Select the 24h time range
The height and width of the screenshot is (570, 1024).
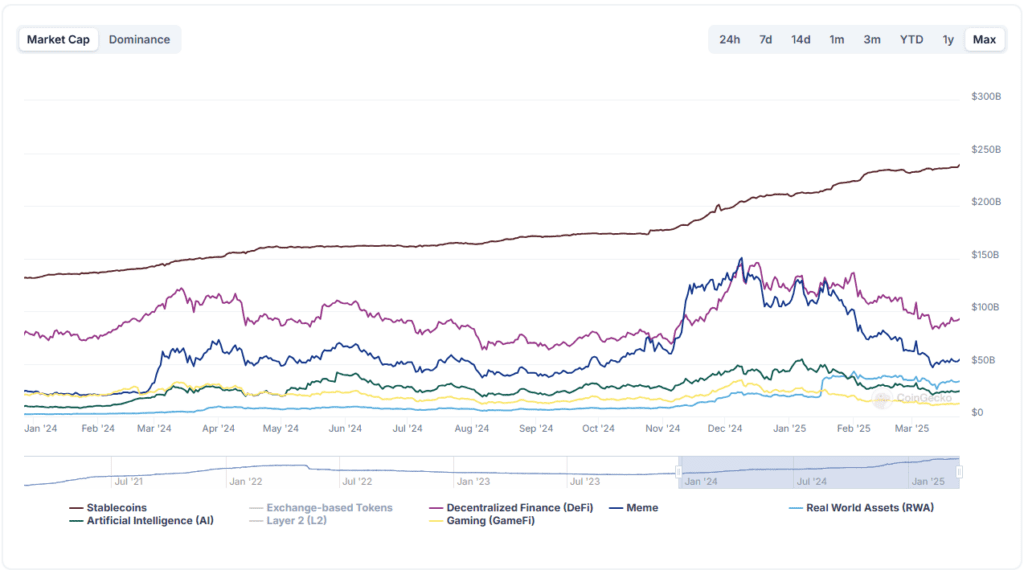(729, 40)
